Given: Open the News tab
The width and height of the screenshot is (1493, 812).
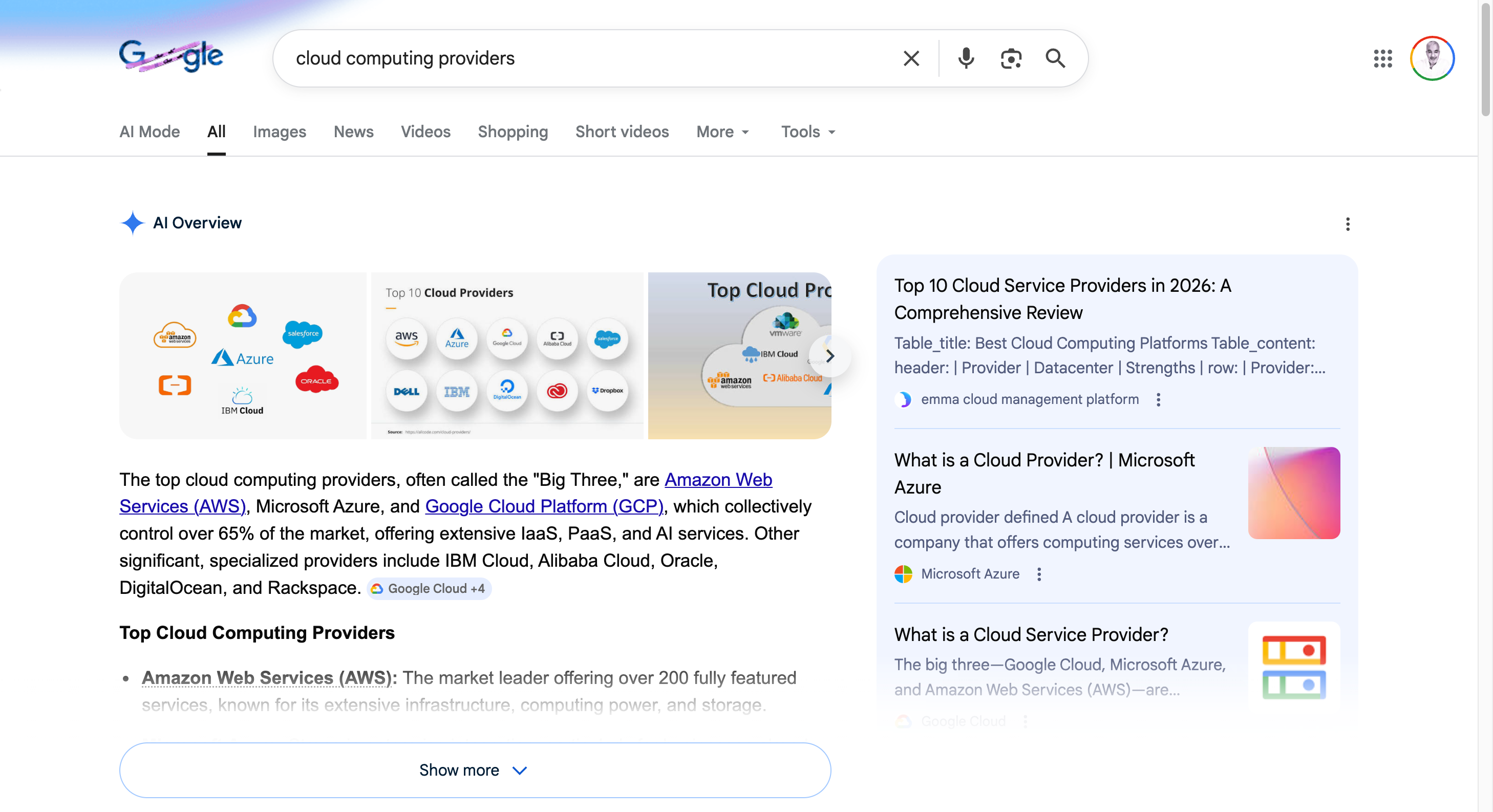Looking at the screenshot, I should click(x=354, y=132).
